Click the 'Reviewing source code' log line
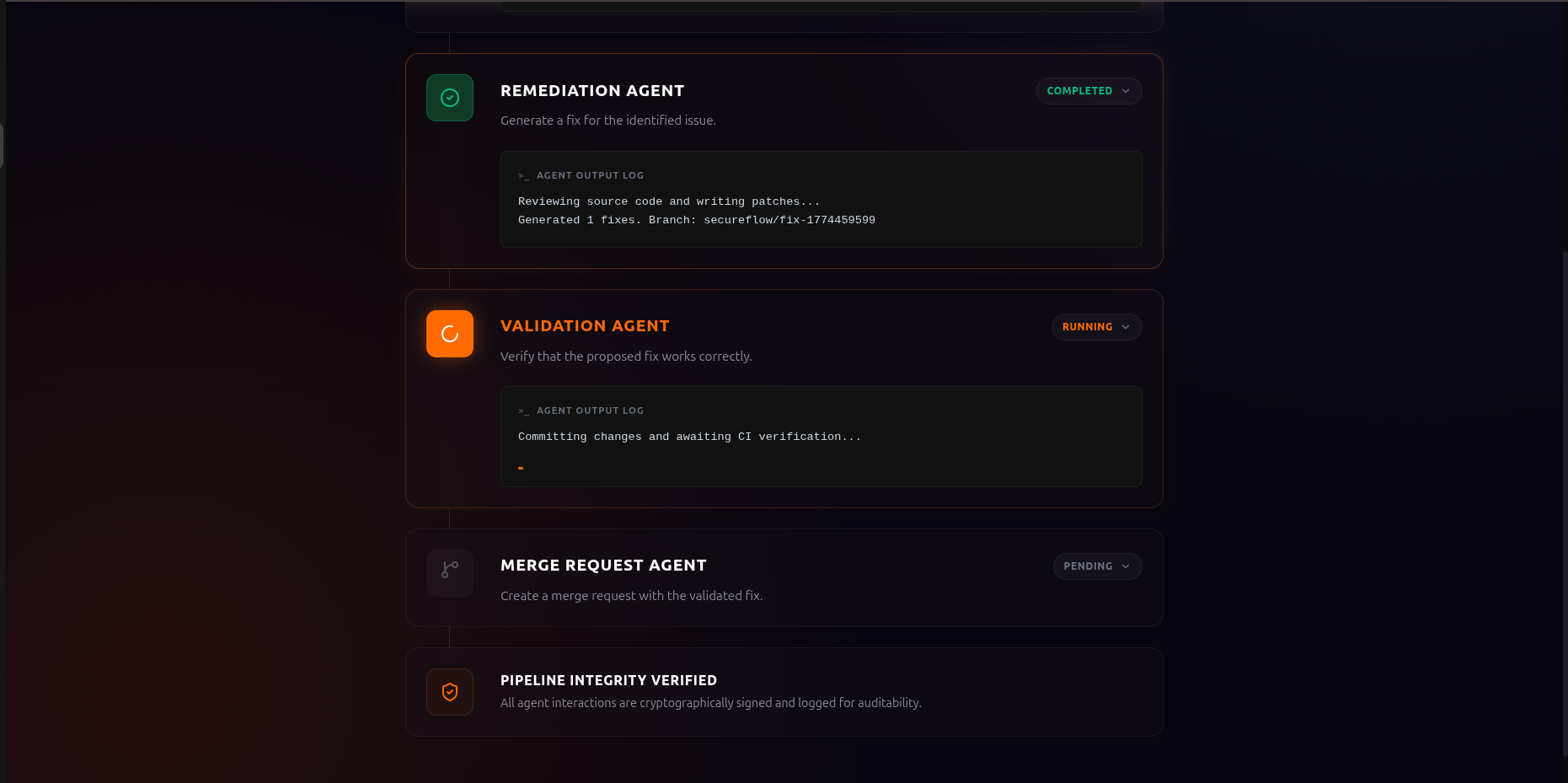1568x783 pixels. 668,201
